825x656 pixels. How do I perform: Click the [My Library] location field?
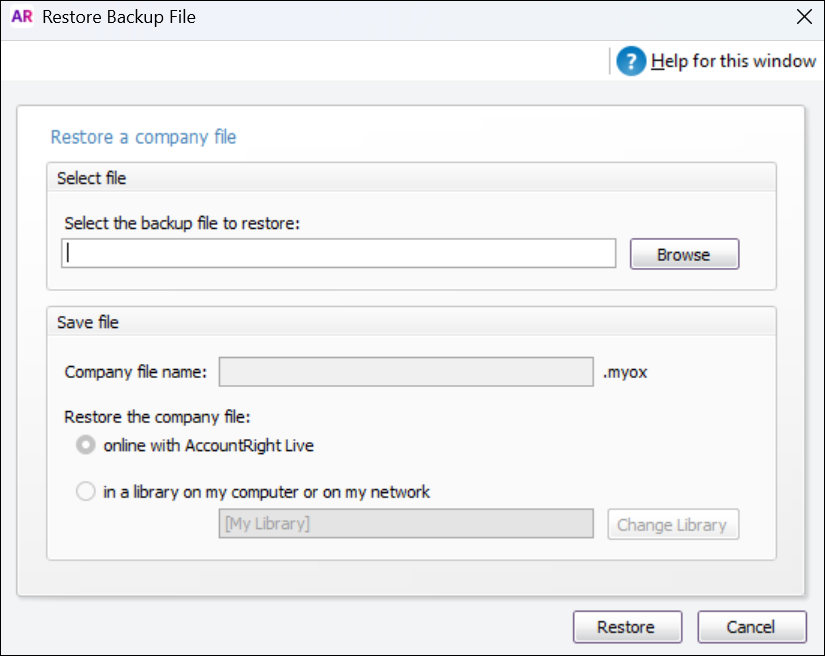point(405,524)
